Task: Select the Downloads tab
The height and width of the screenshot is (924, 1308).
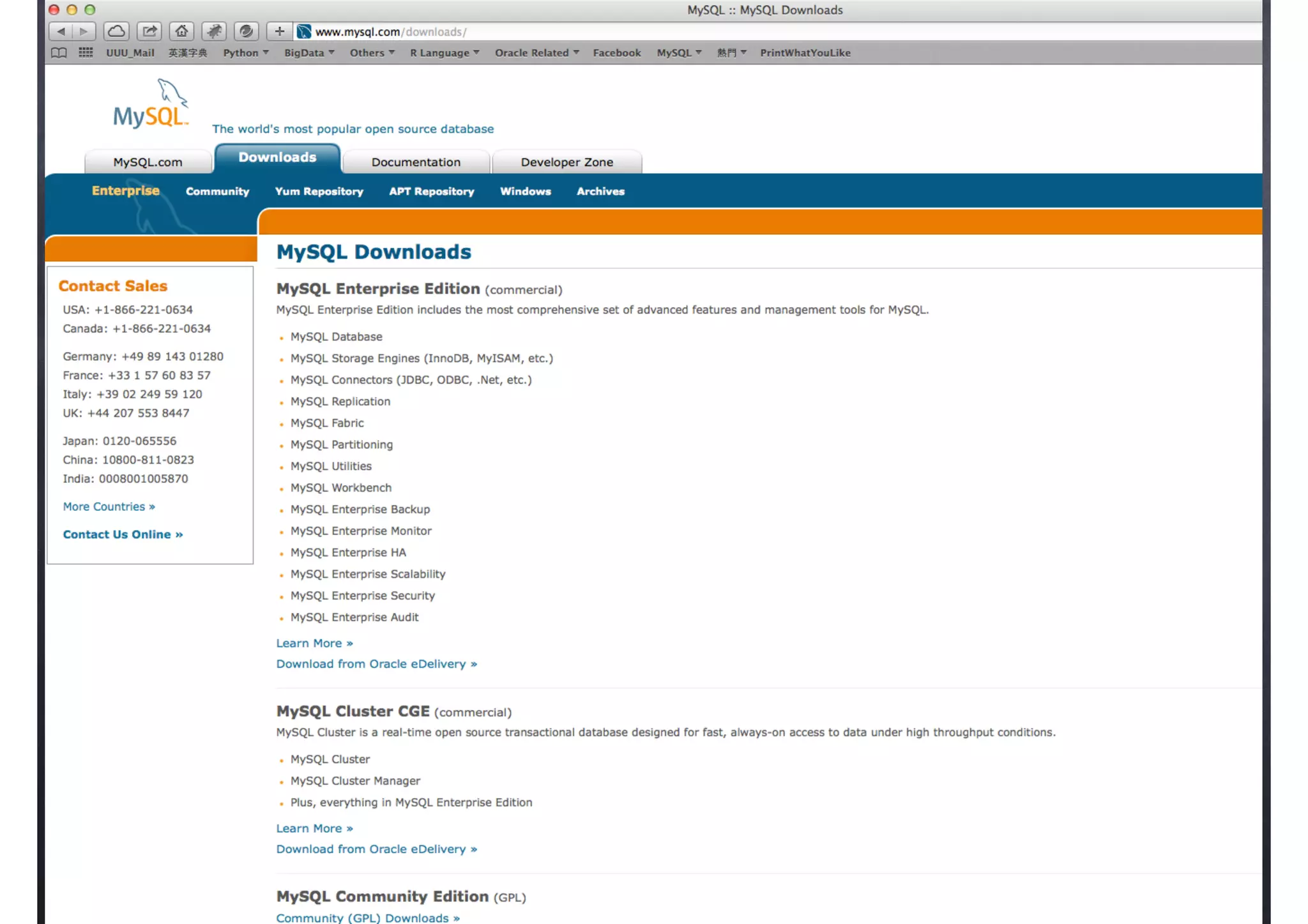Action: point(277,158)
